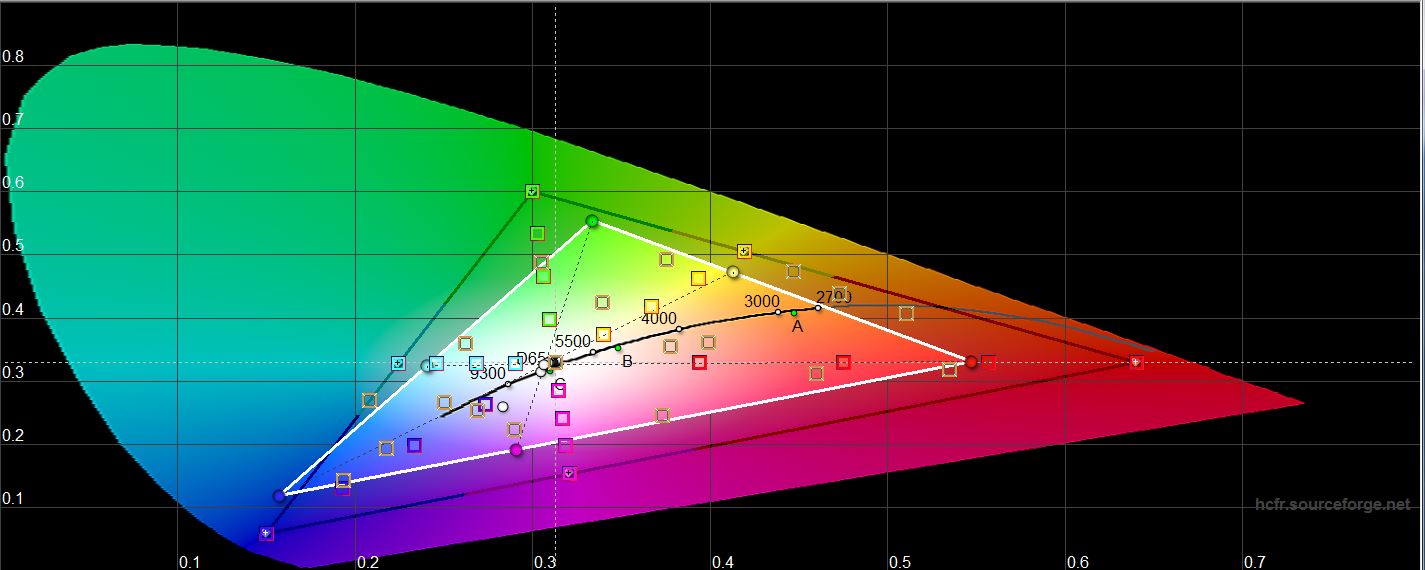Click the x-axis value 0.5

[899, 563]
